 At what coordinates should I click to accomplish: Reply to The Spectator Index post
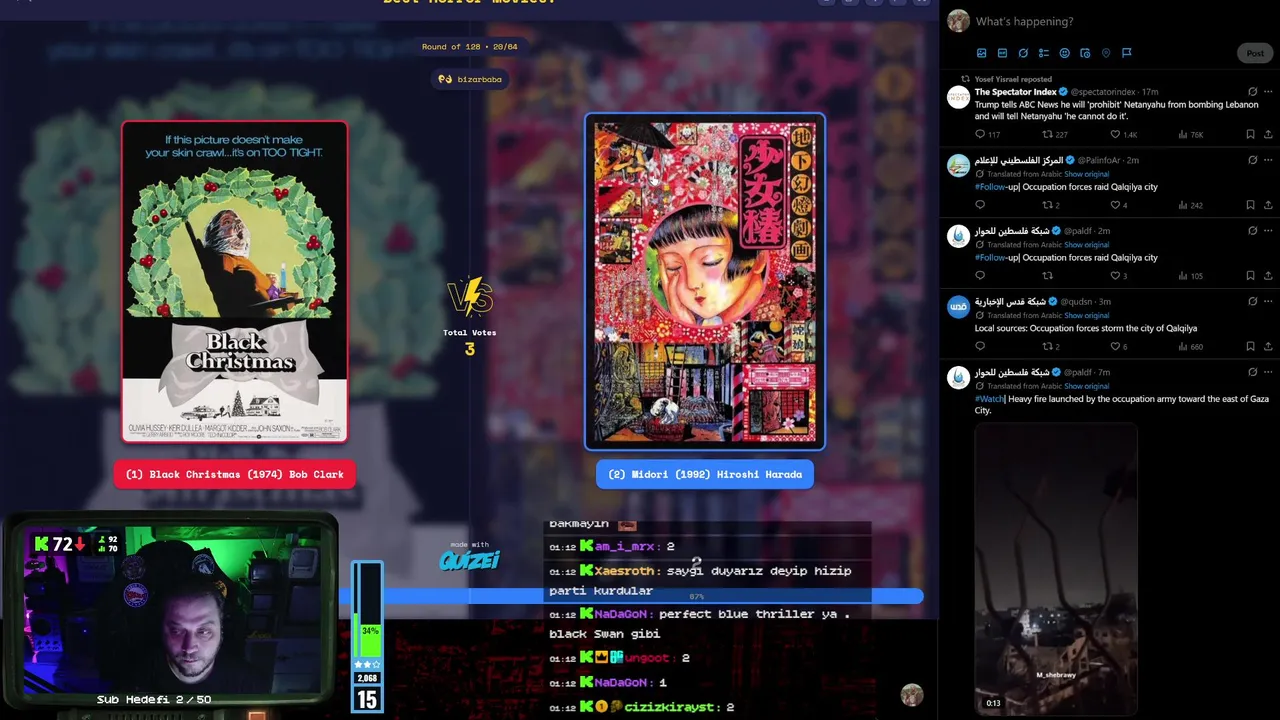click(980, 134)
